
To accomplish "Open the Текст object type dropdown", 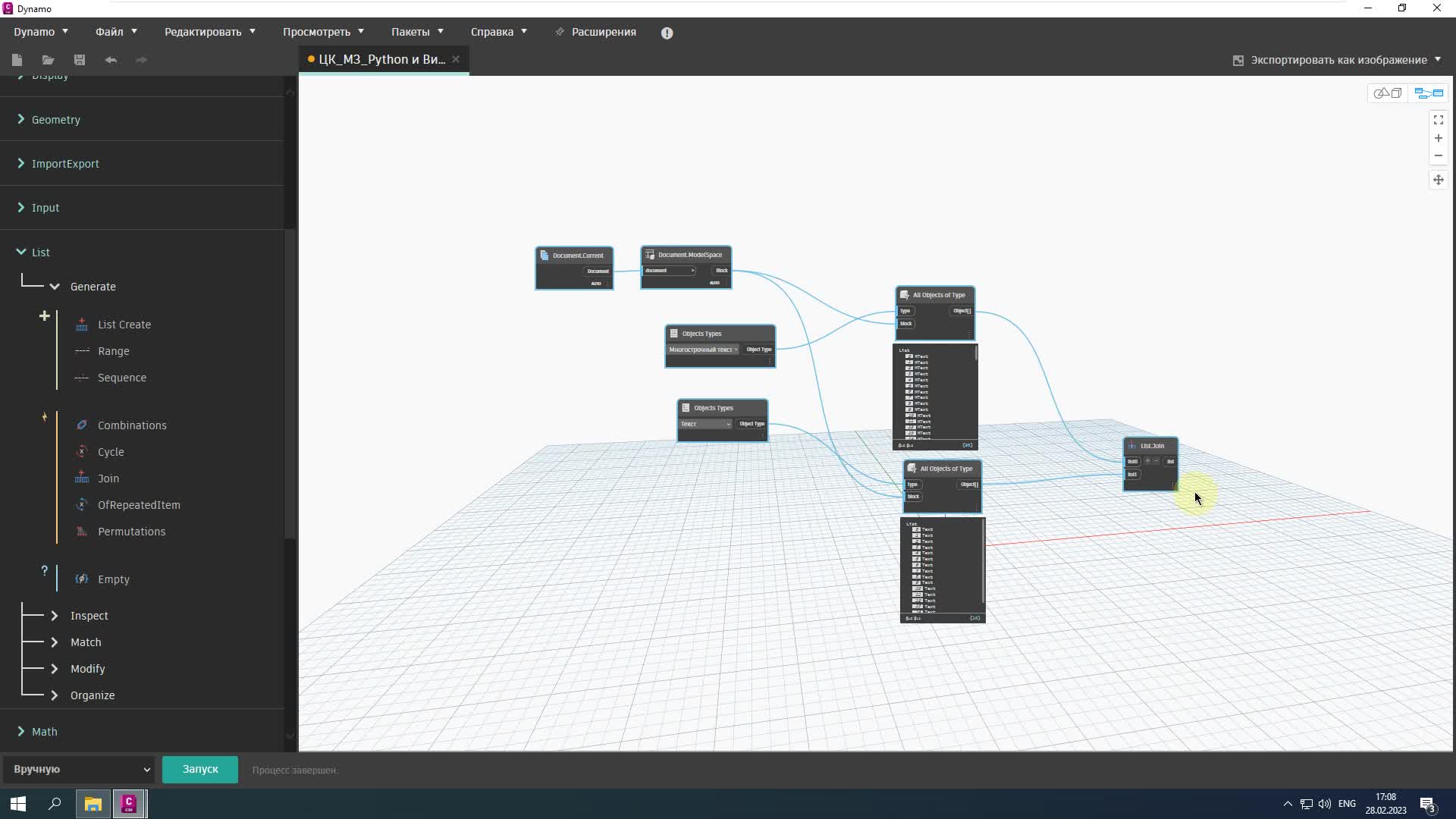I will 705,424.
